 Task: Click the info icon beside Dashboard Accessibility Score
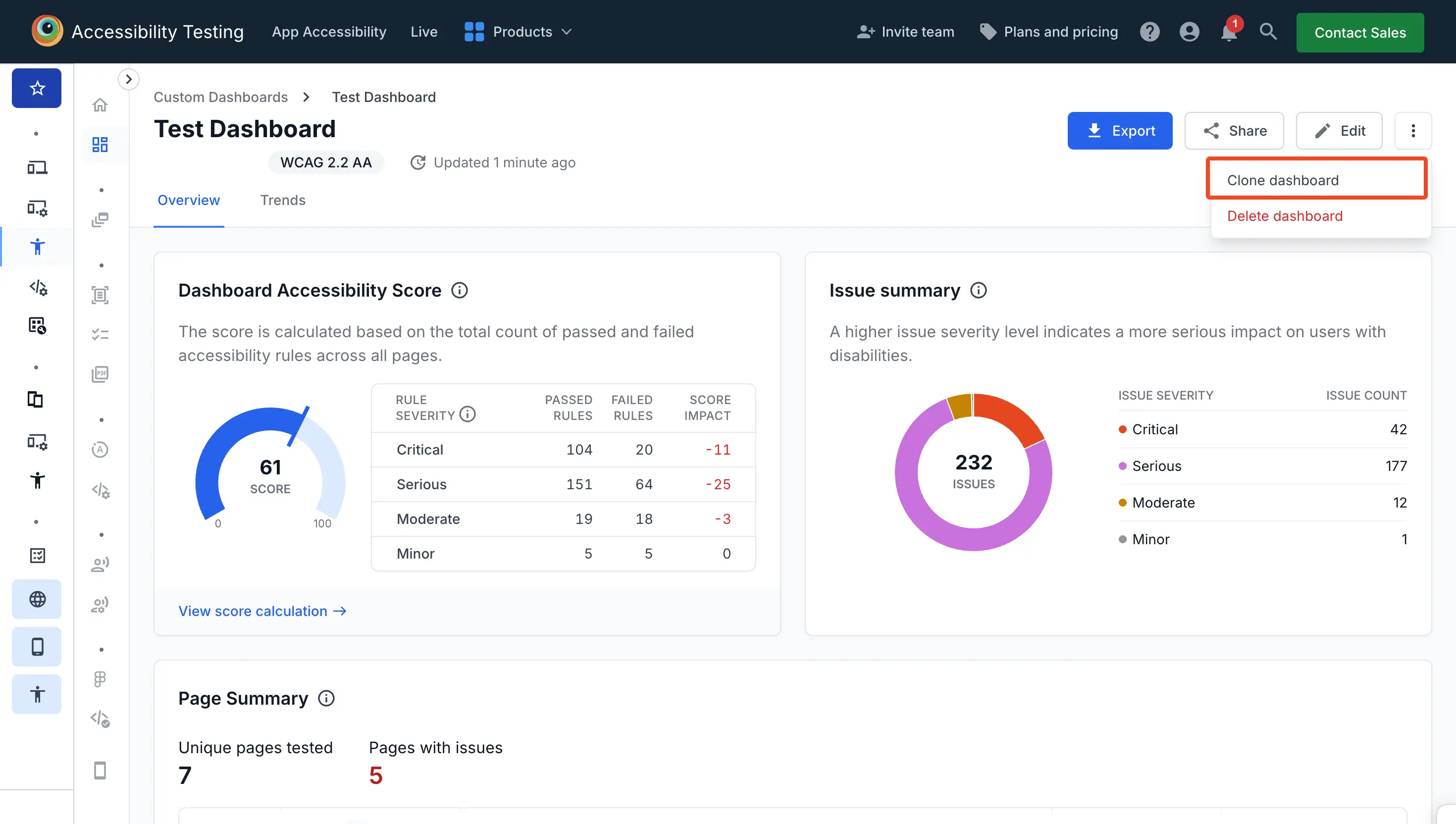click(x=460, y=290)
